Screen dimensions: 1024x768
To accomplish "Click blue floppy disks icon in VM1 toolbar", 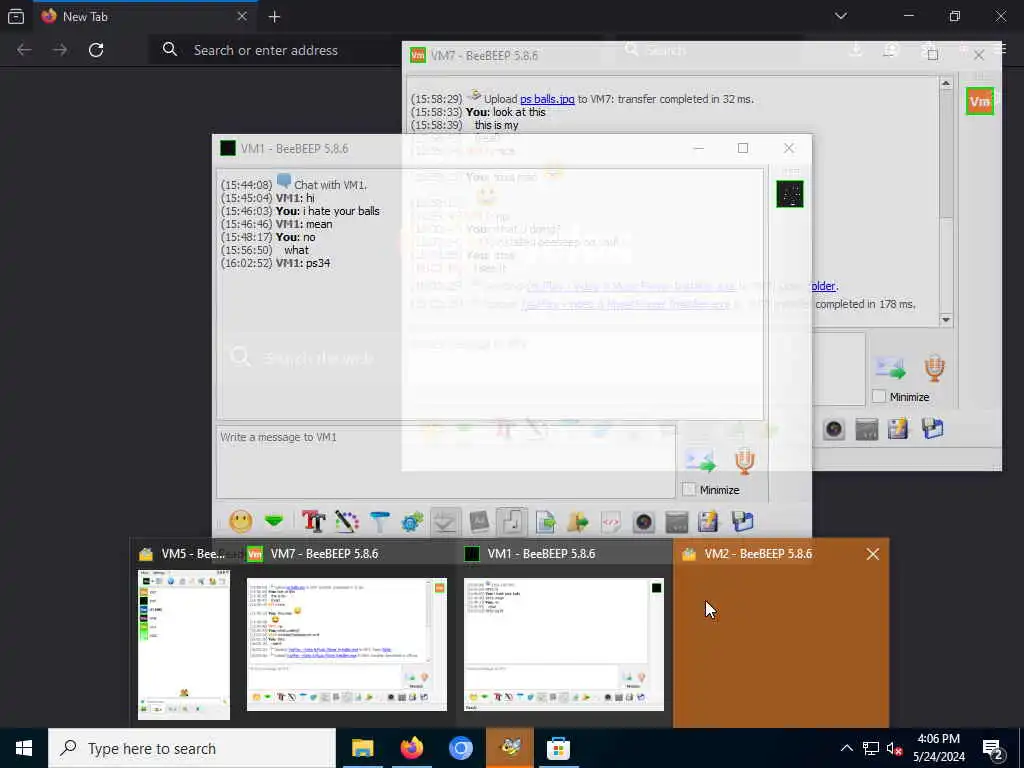I will [742, 521].
